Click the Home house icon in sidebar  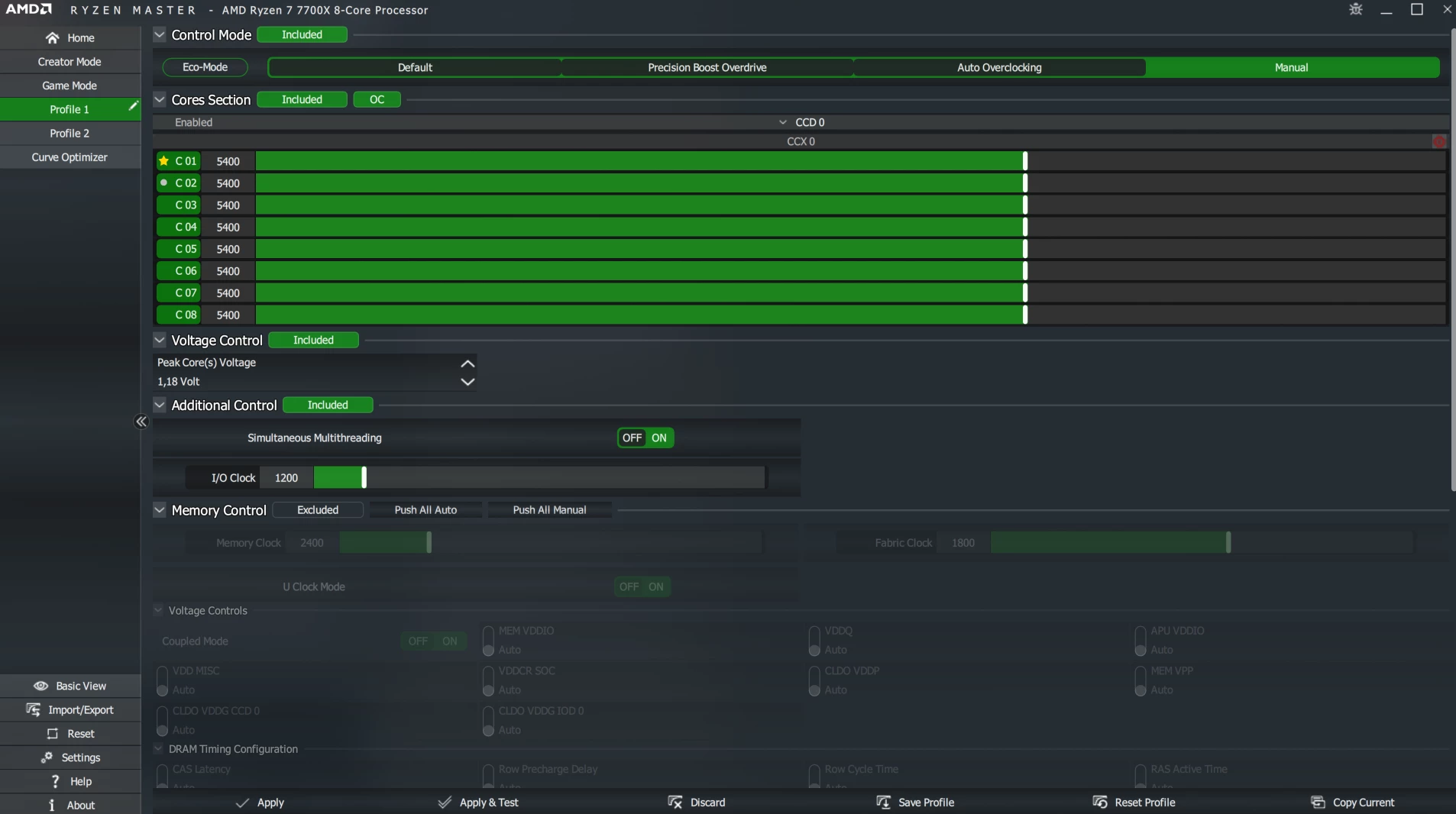[52, 37]
